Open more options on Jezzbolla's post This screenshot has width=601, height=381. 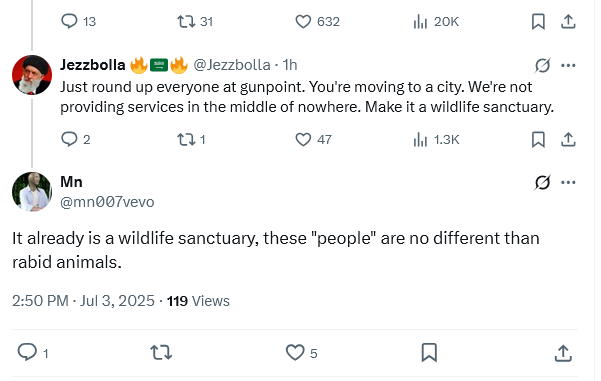(x=568, y=66)
